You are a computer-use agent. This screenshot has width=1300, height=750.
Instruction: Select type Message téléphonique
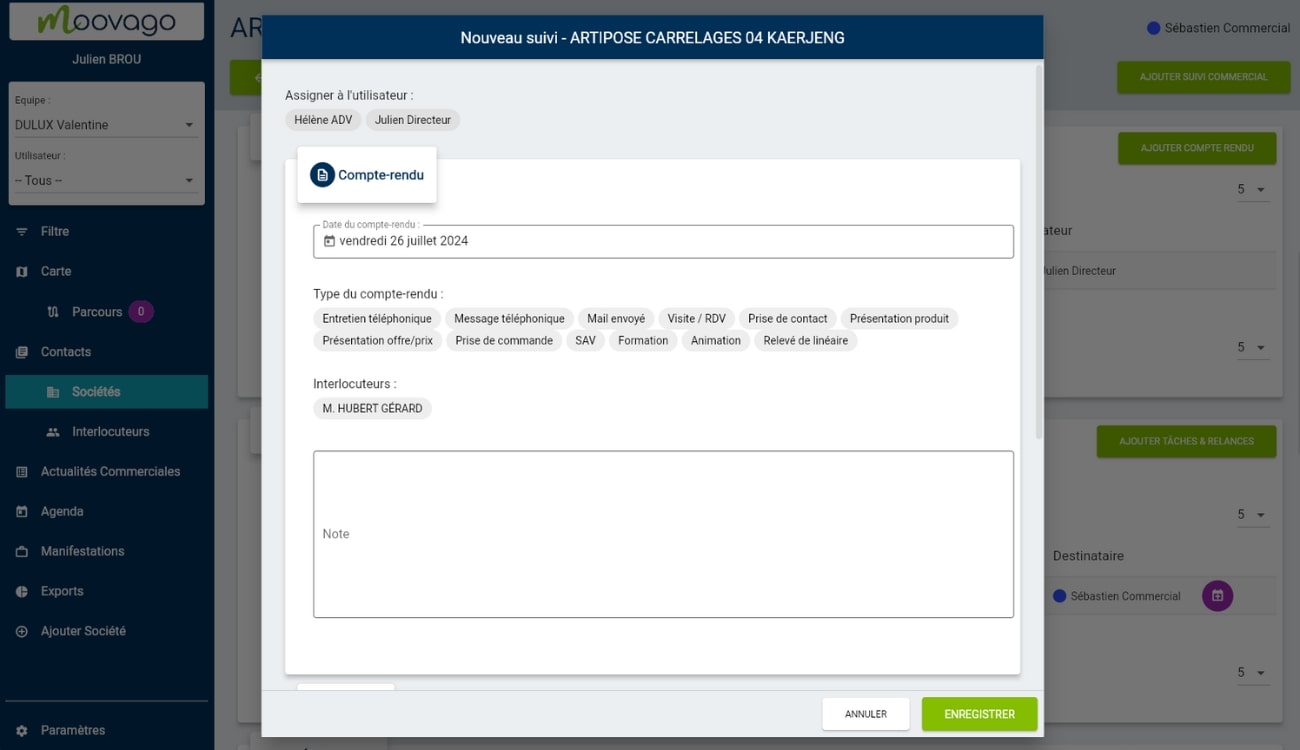[509, 319]
